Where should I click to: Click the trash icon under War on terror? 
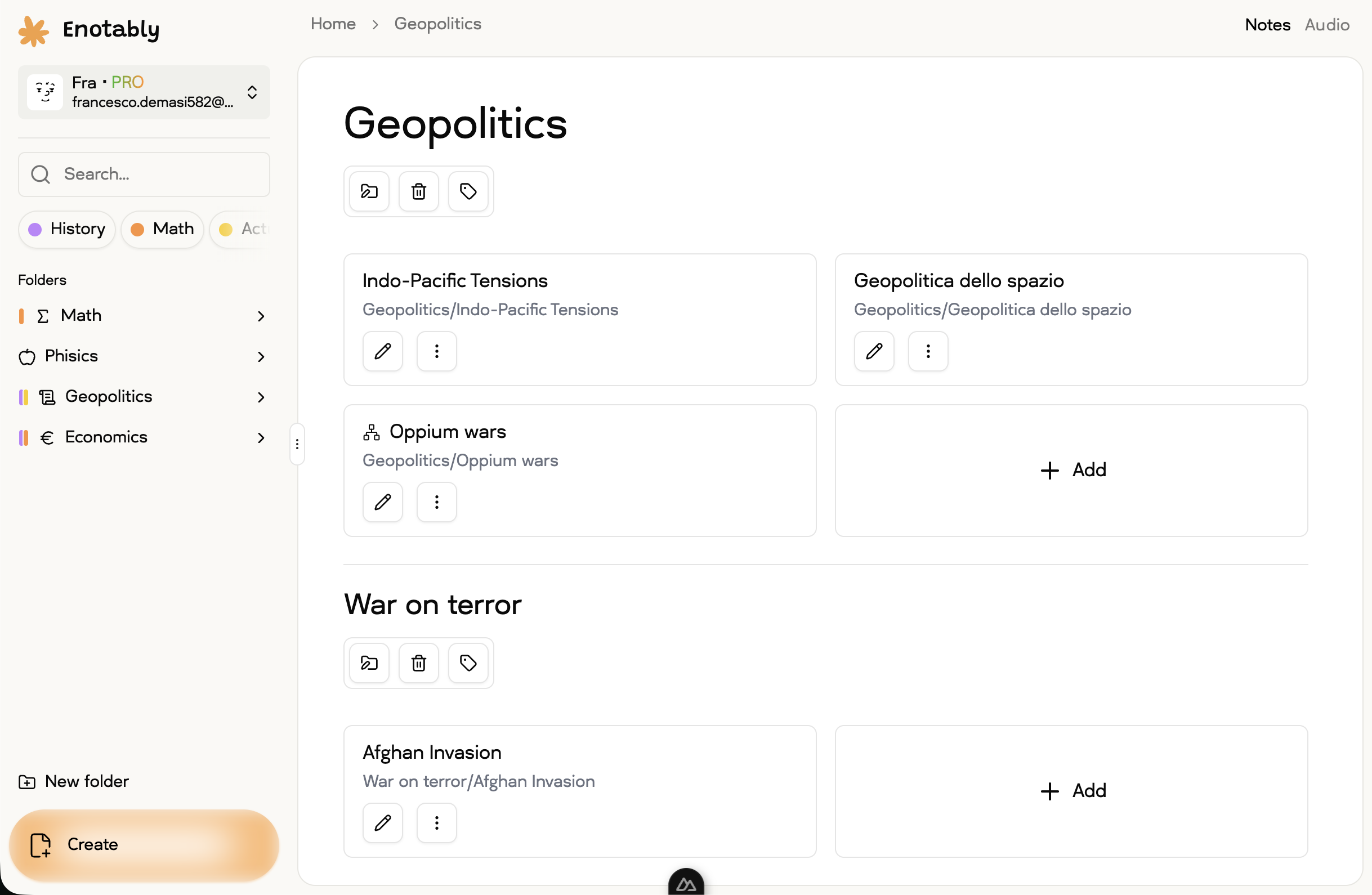418,663
